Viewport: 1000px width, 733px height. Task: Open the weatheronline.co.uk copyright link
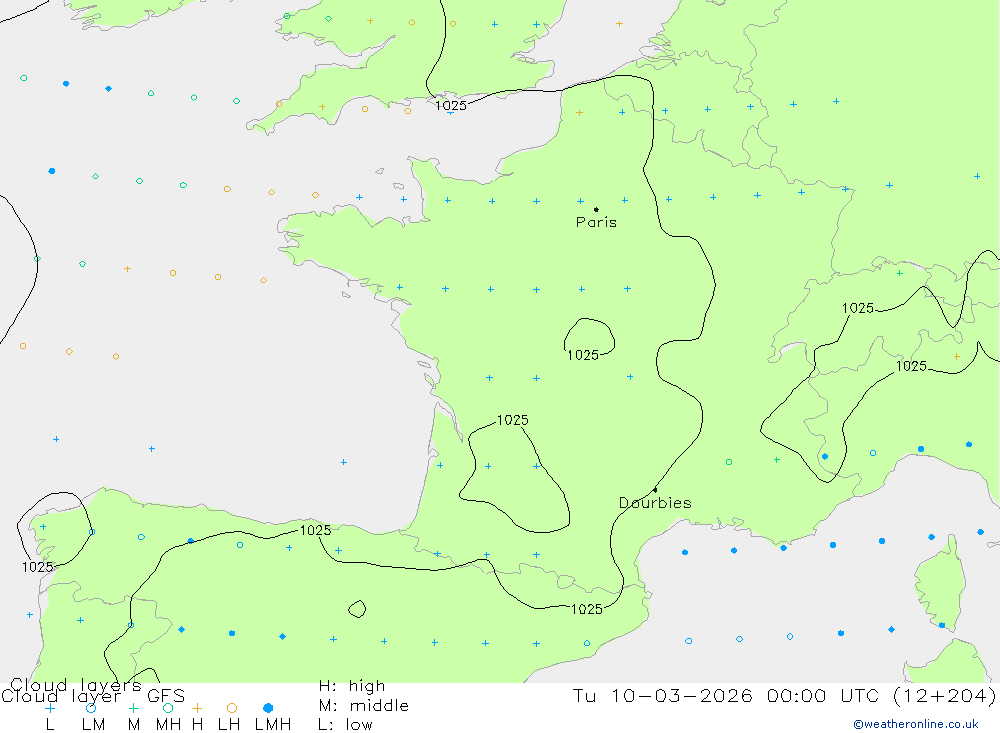(x=916, y=724)
